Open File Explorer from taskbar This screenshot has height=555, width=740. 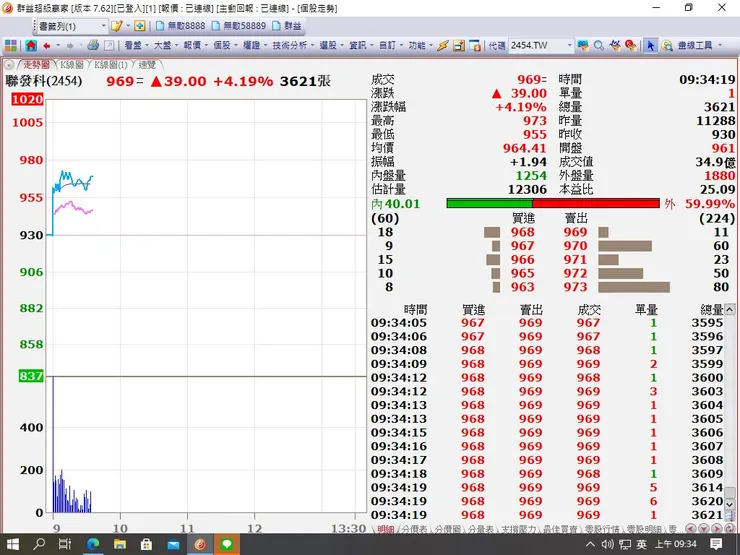click(119, 544)
